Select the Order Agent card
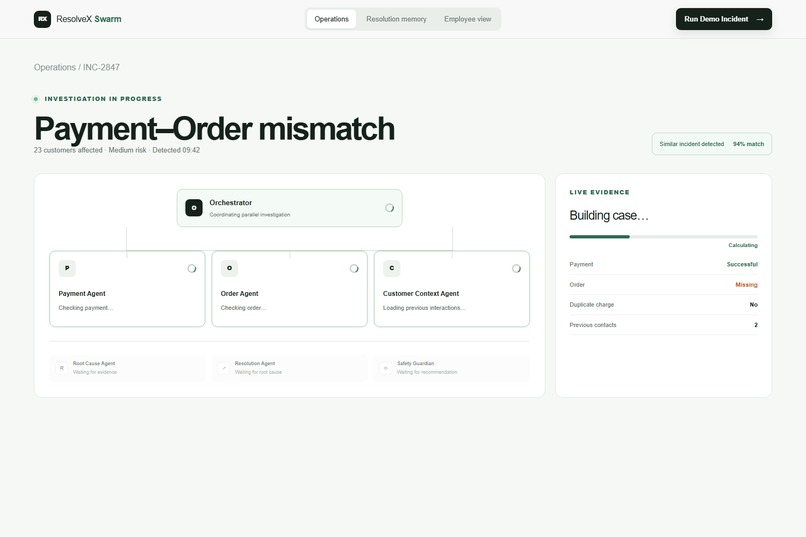The height and width of the screenshot is (537, 806). (x=289, y=289)
